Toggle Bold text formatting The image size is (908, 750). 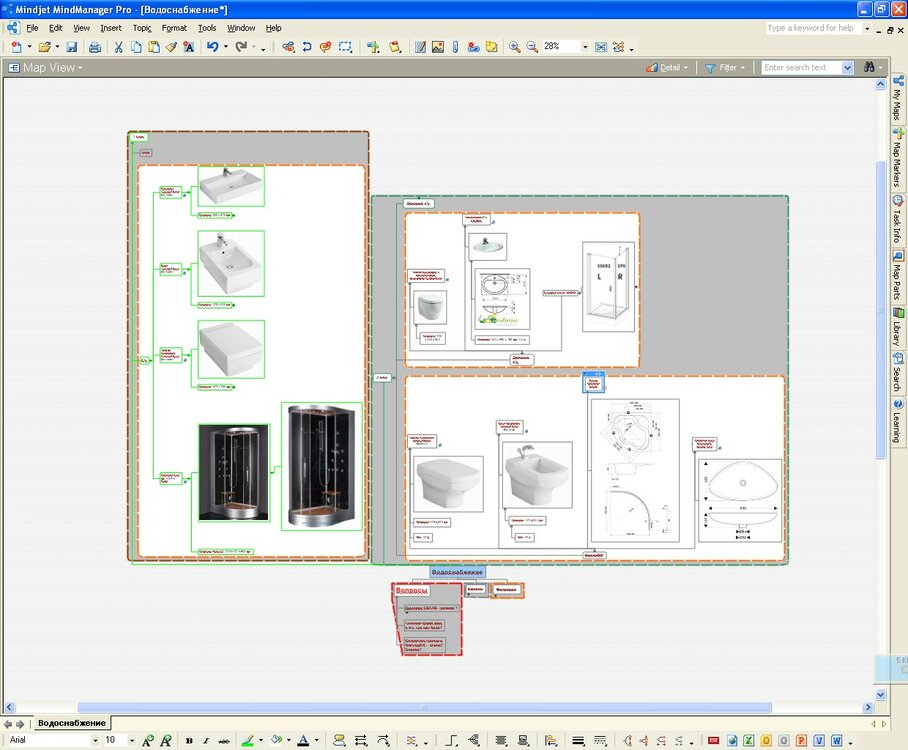pos(189,740)
